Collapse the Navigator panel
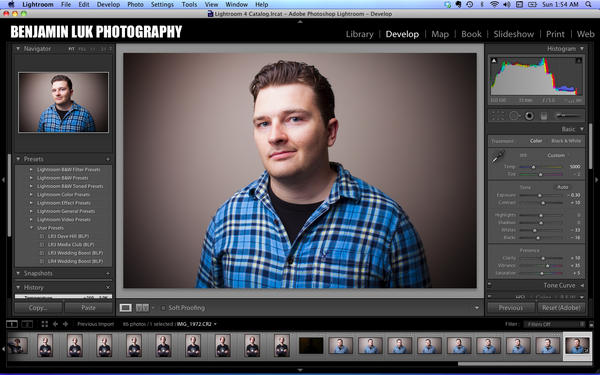The image size is (600, 375). tap(18, 49)
